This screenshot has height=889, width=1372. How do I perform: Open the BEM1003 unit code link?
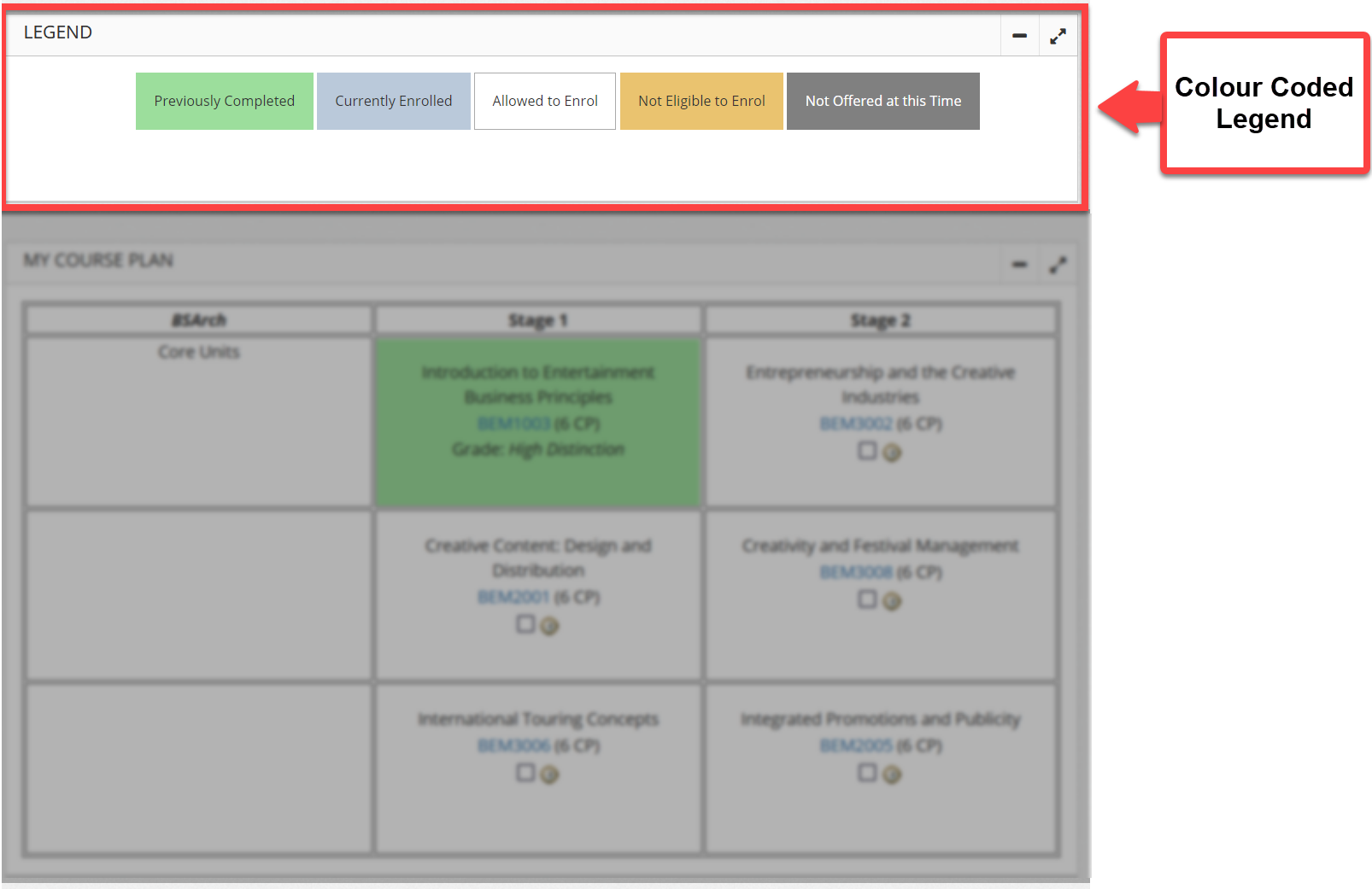pyautogui.click(x=513, y=424)
